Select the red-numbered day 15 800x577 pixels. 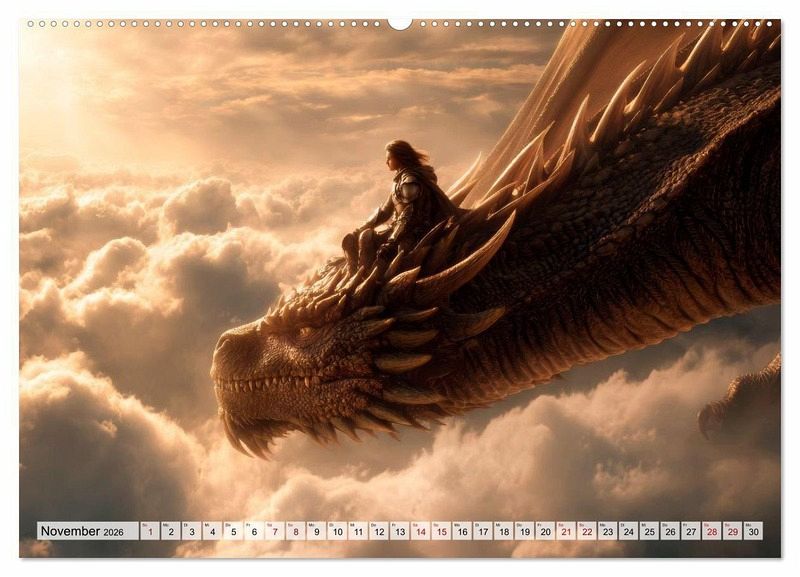point(441,531)
